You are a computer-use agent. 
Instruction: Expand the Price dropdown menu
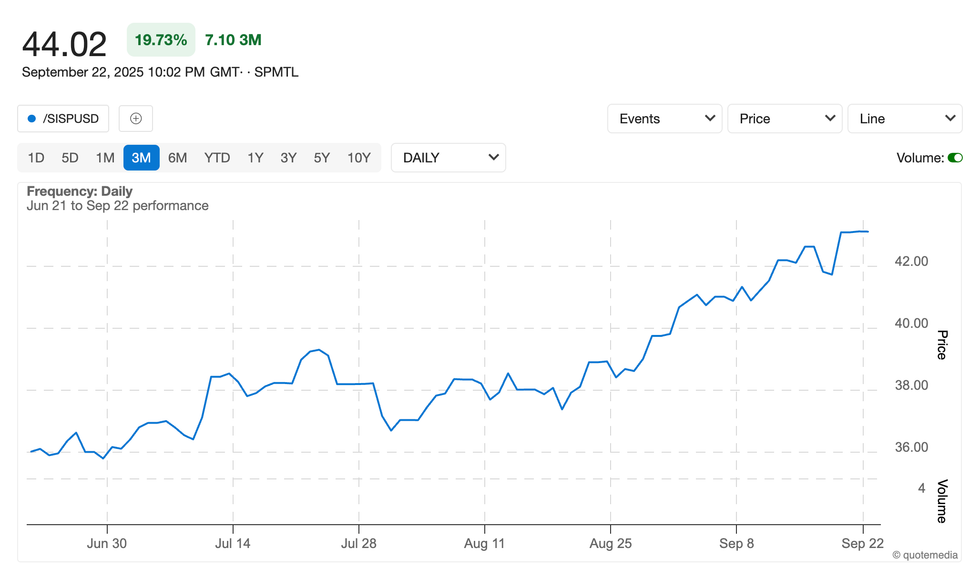pos(785,118)
